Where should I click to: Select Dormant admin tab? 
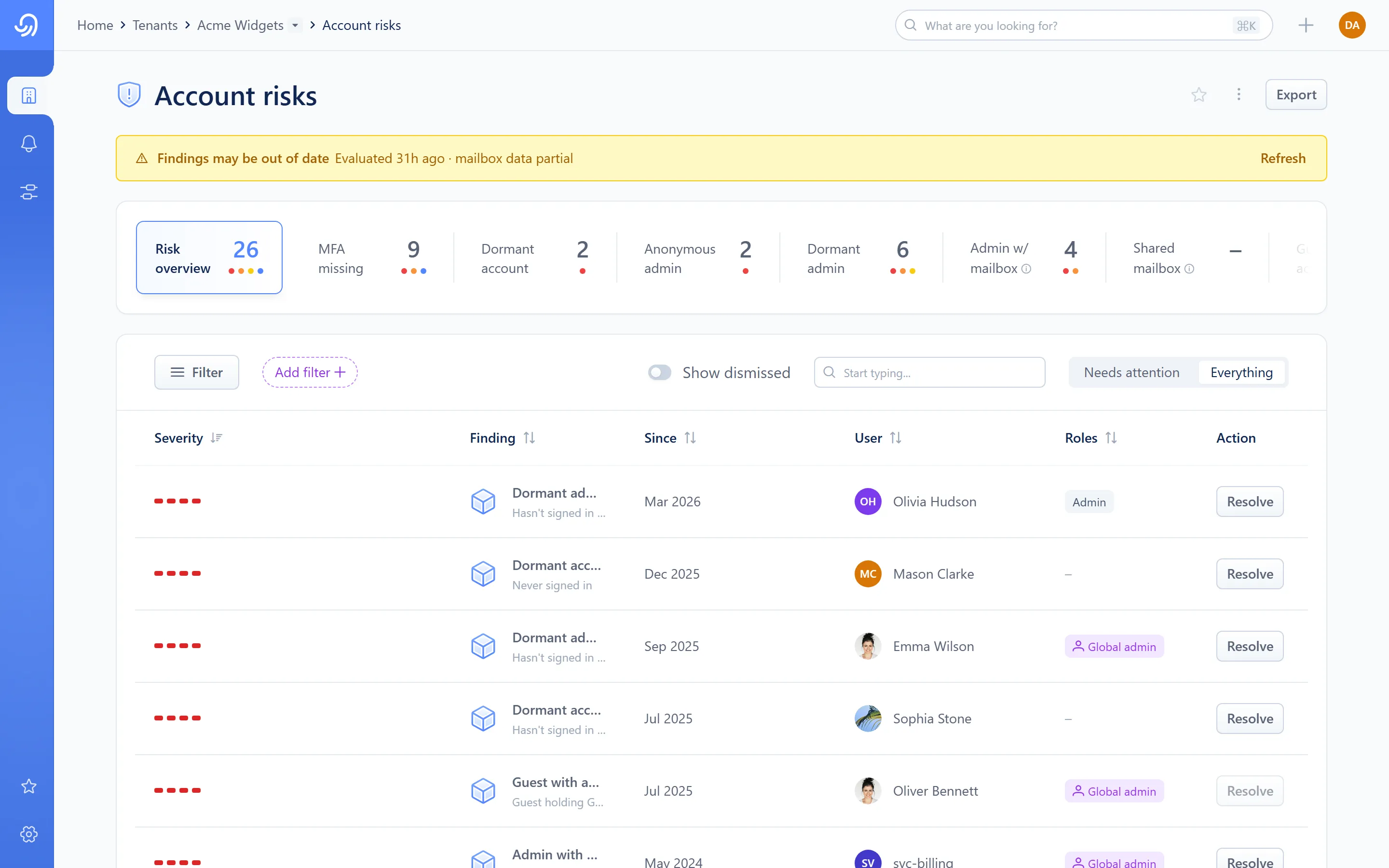point(861,258)
